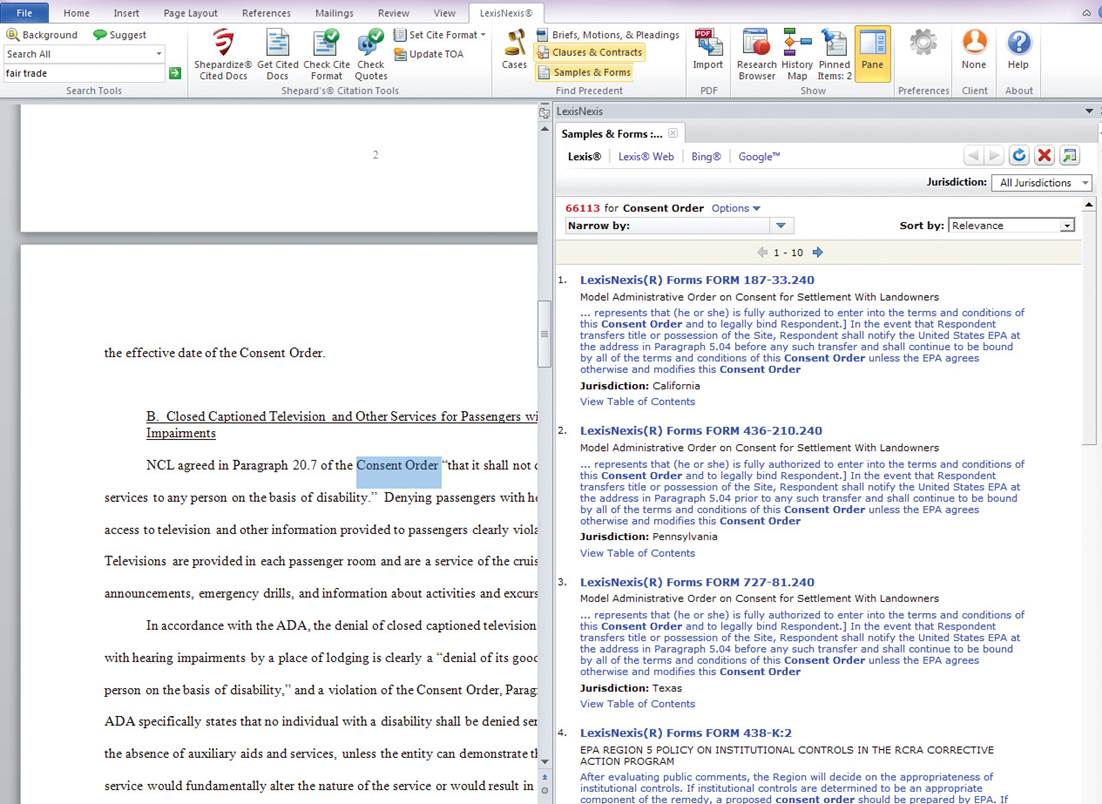Go to next results page arrow
1102x804 pixels.
[817, 252]
